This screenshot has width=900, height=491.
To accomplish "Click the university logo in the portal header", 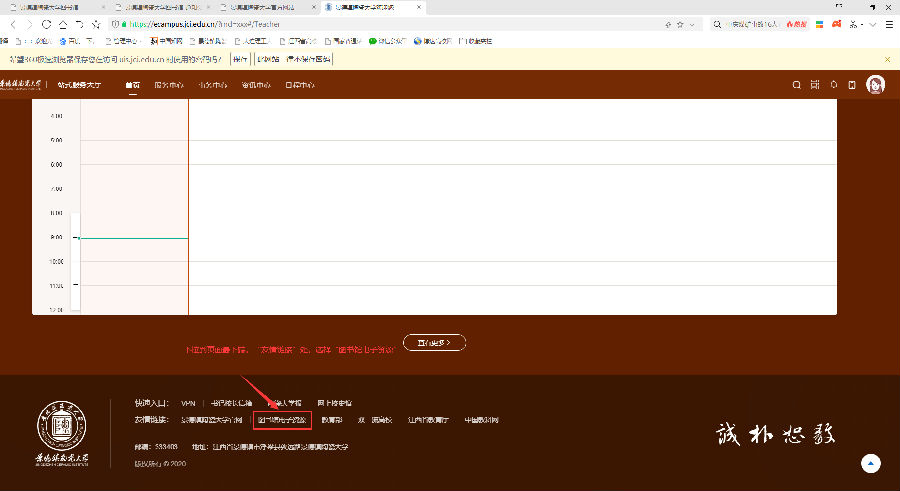I will tap(21, 84).
